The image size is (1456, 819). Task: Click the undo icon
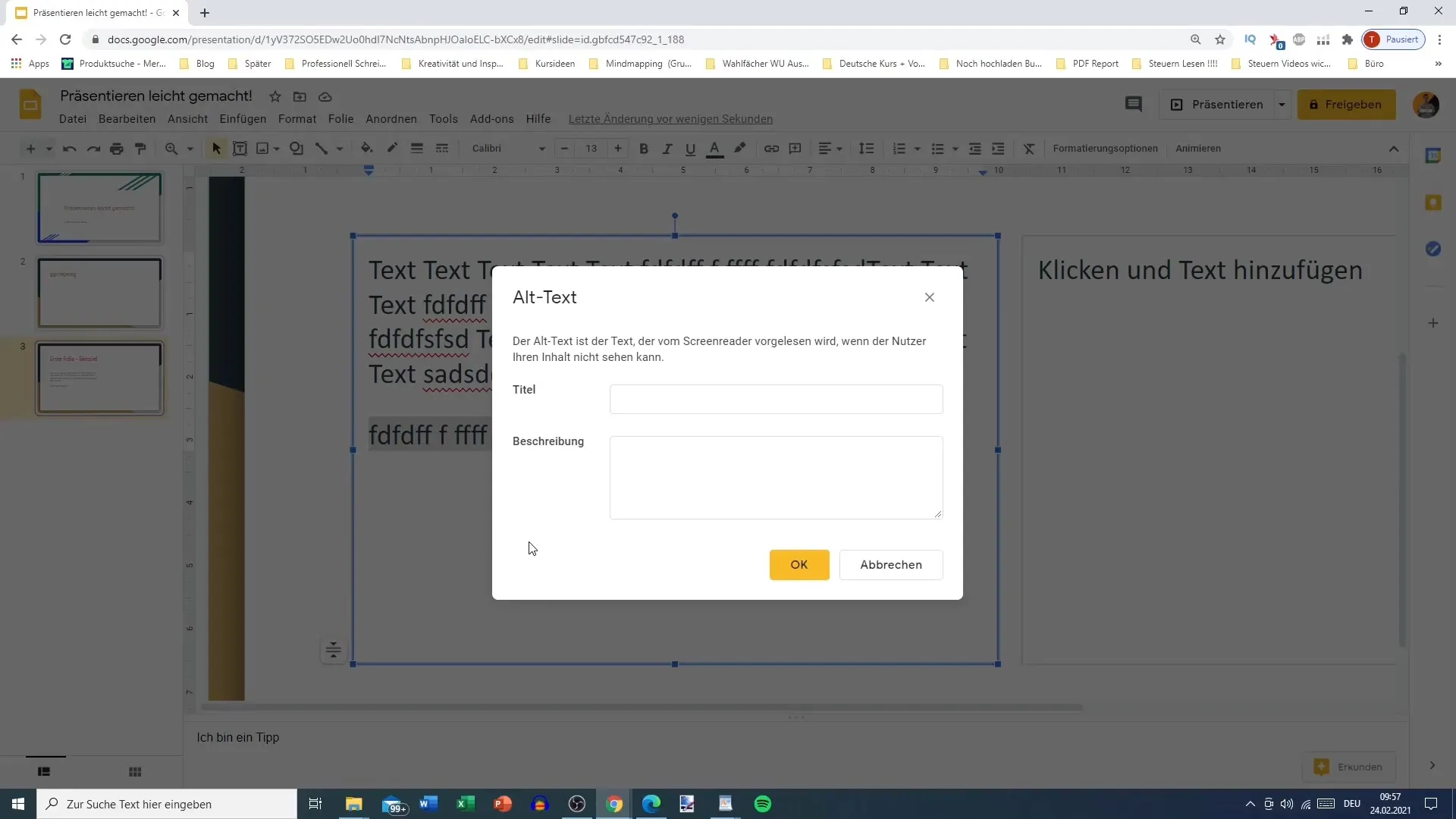pos(70,149)
